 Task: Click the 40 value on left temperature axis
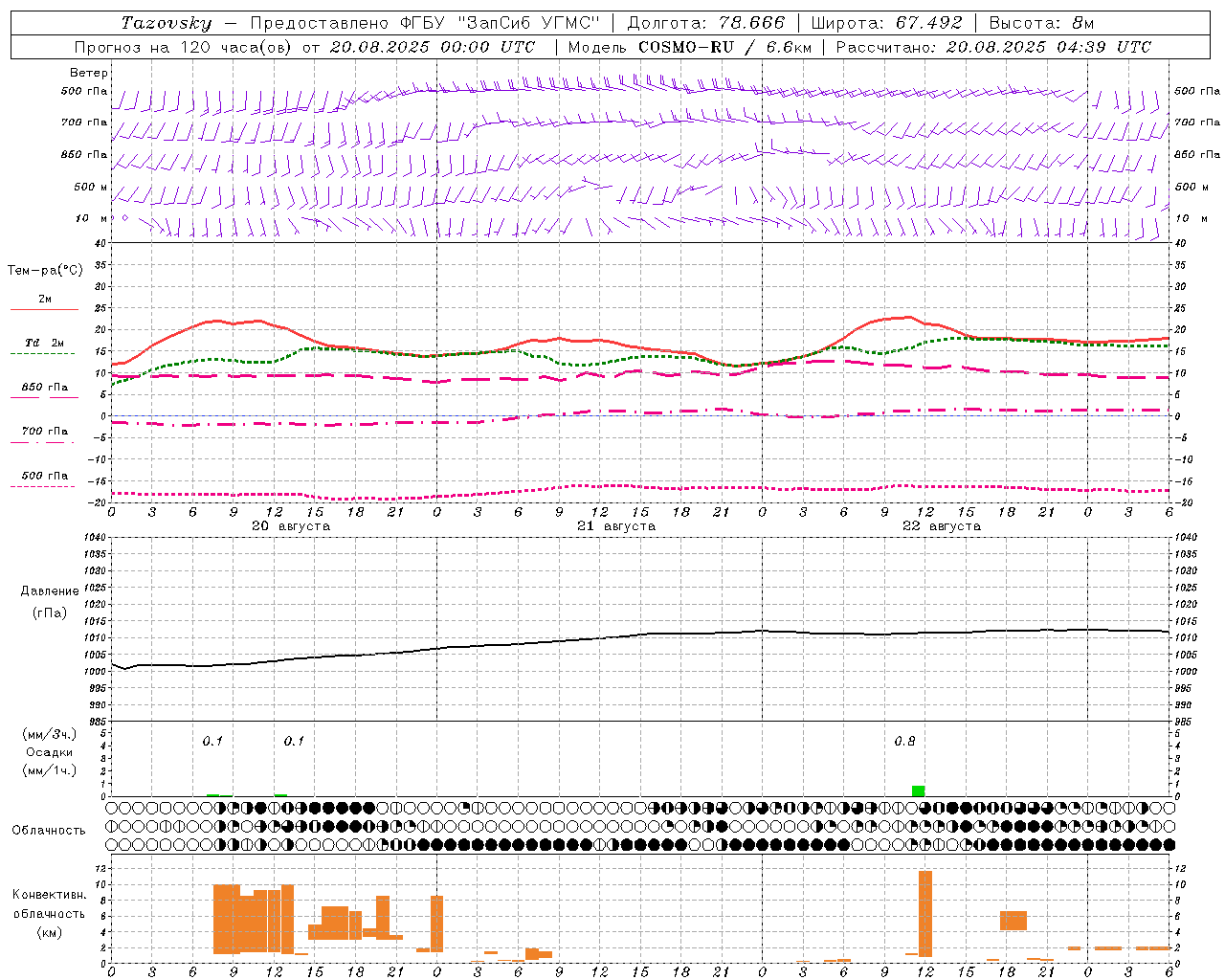[100, 243]
